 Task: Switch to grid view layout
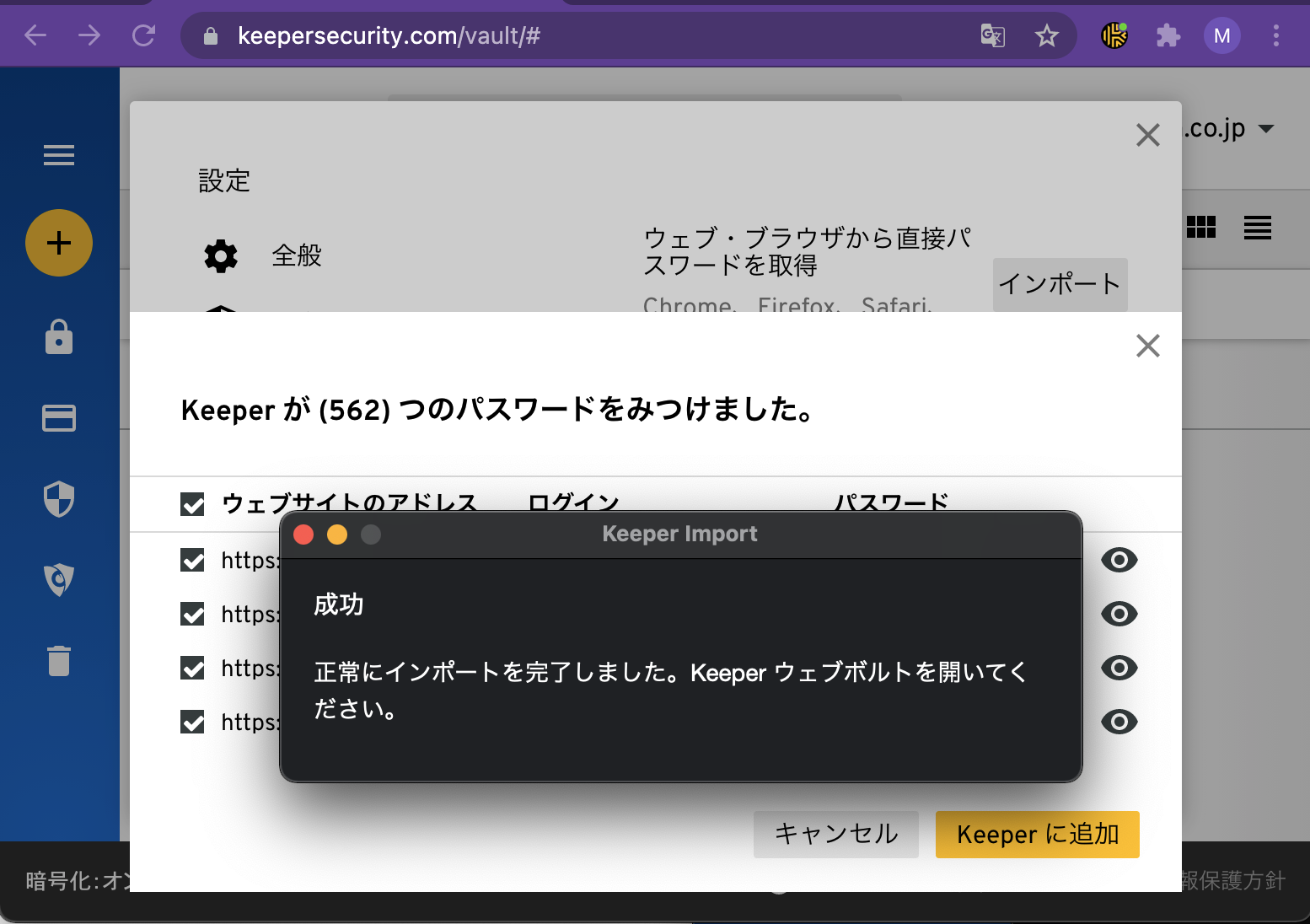click(1201, 228)
